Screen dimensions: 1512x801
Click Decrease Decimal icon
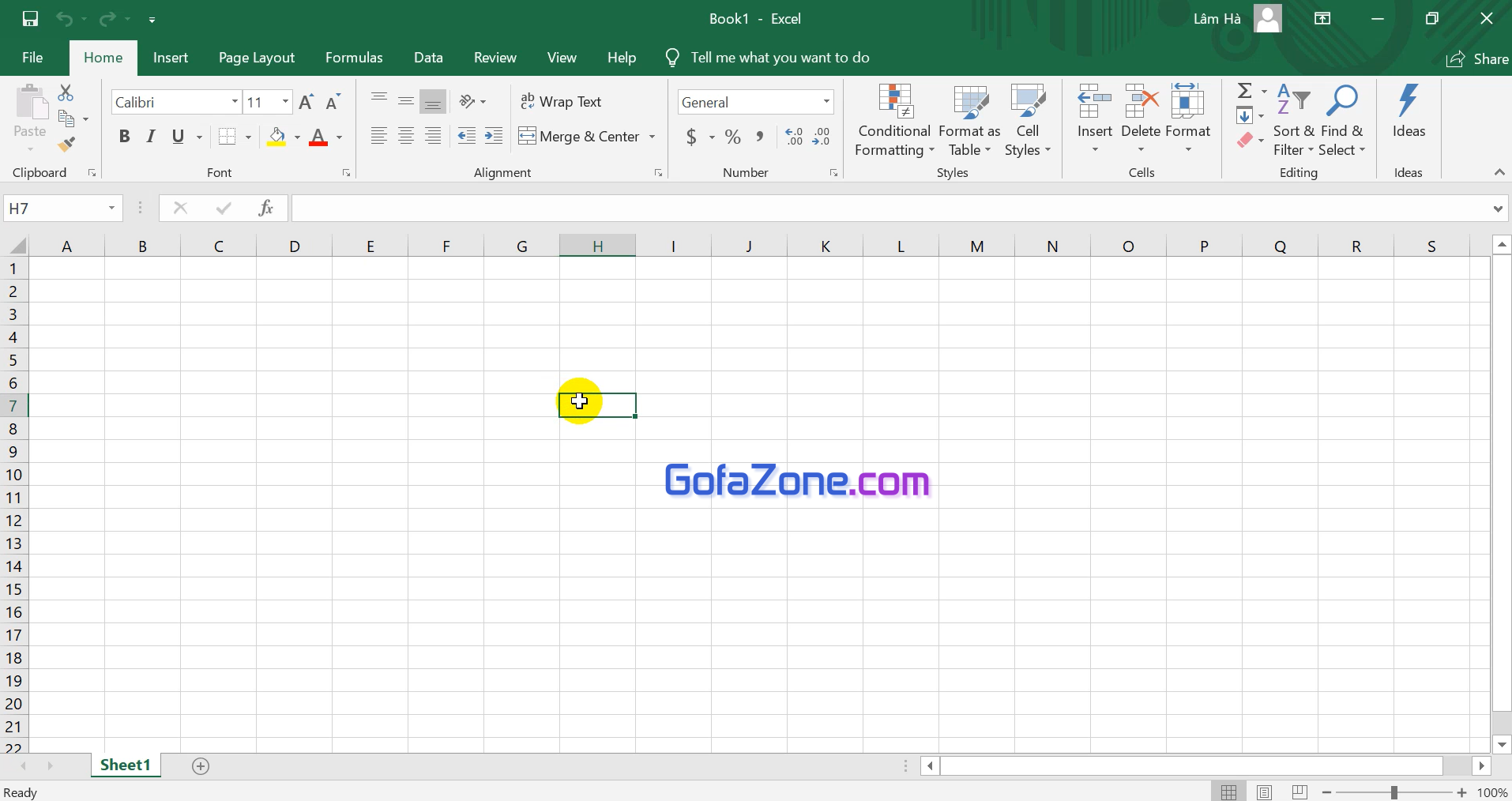pyautogui.click(x=822, y=137)
